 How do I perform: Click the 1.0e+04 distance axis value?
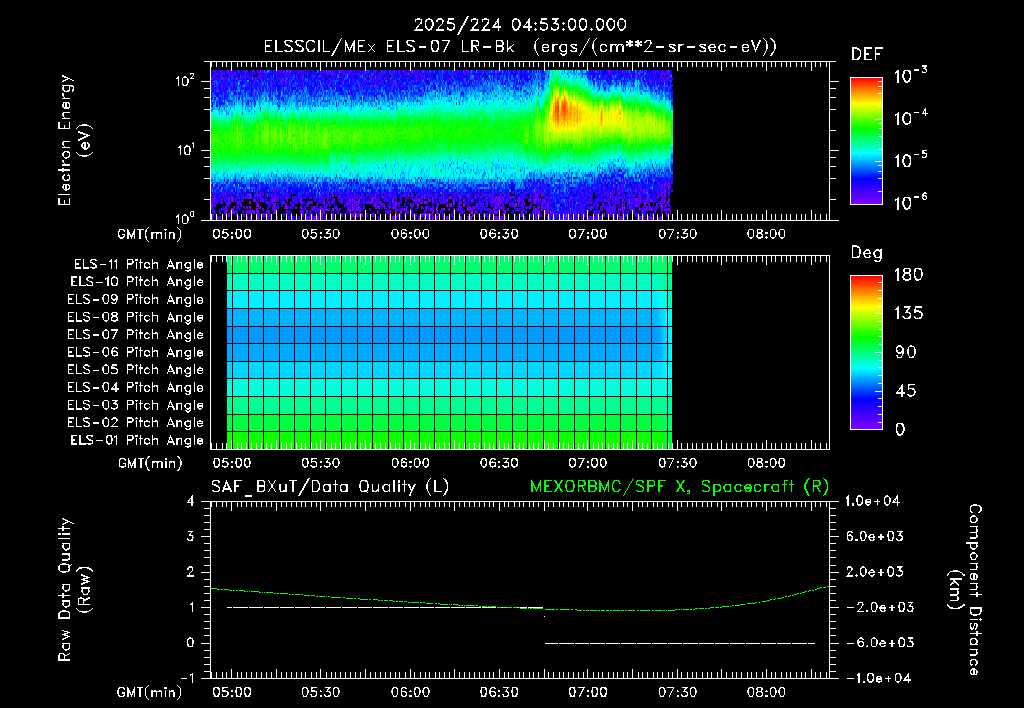[x=872, y=501]
